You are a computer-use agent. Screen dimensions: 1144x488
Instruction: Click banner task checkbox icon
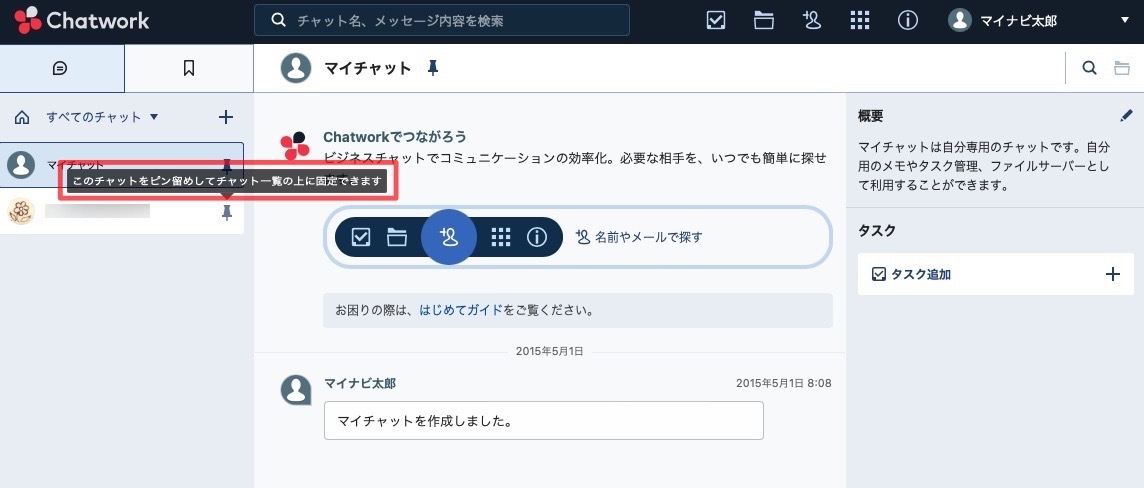pyautogui.click(x=361, y=237)
